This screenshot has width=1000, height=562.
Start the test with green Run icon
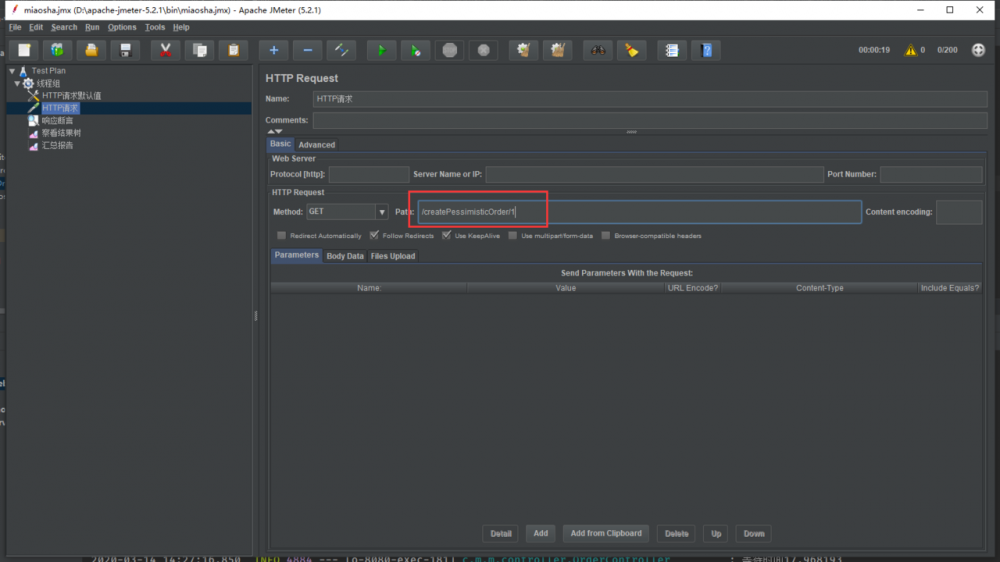(x=380, y=50)
